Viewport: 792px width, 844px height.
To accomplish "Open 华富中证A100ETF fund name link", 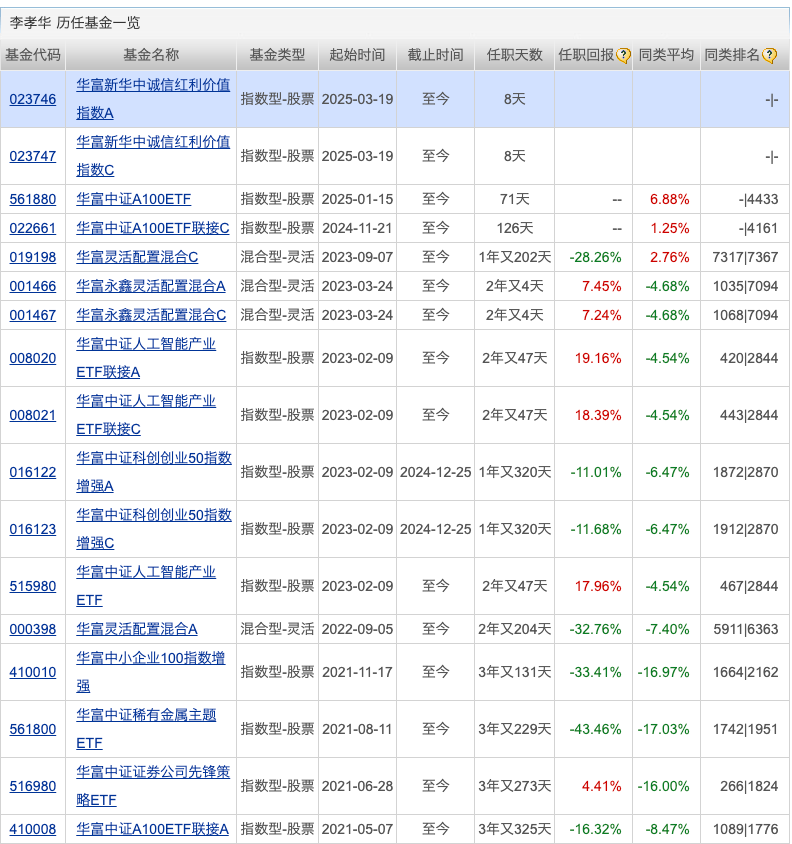I will coord(134,199).
